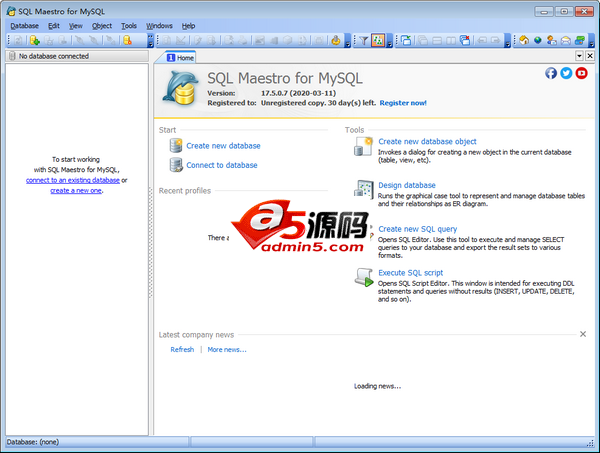This screenshot has height=453, width=600.
Task: Click the green credit card purchase icon
Action: pos(580,40)
